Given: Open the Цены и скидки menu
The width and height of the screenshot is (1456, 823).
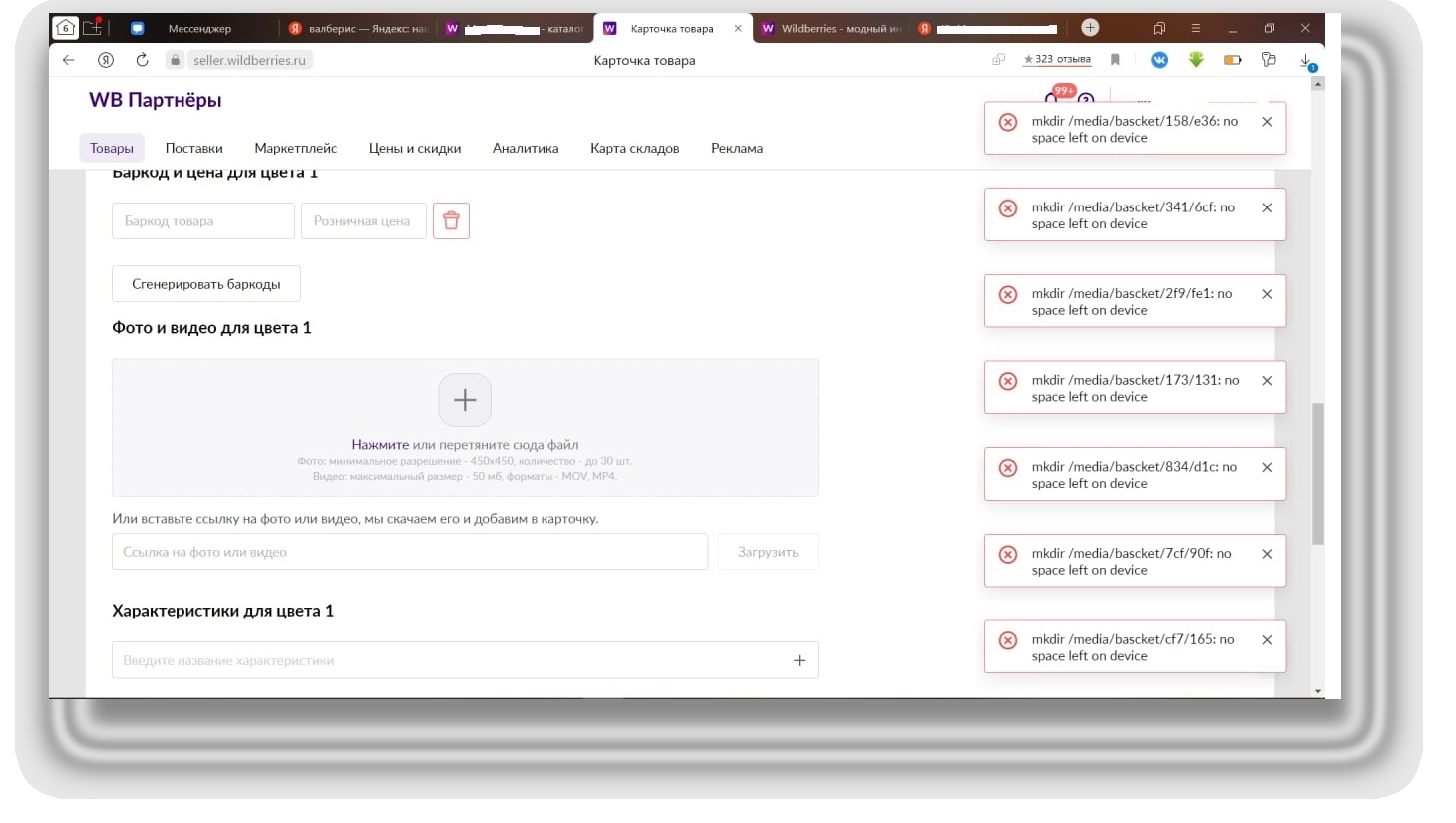Looking at the screenshot, I should (x=415, y=148).
